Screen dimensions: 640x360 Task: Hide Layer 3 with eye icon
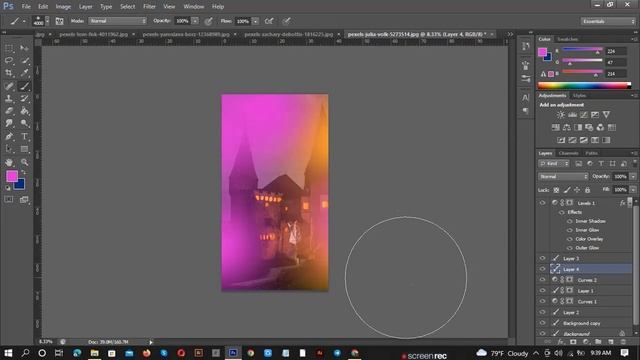(x=542, y=258)
